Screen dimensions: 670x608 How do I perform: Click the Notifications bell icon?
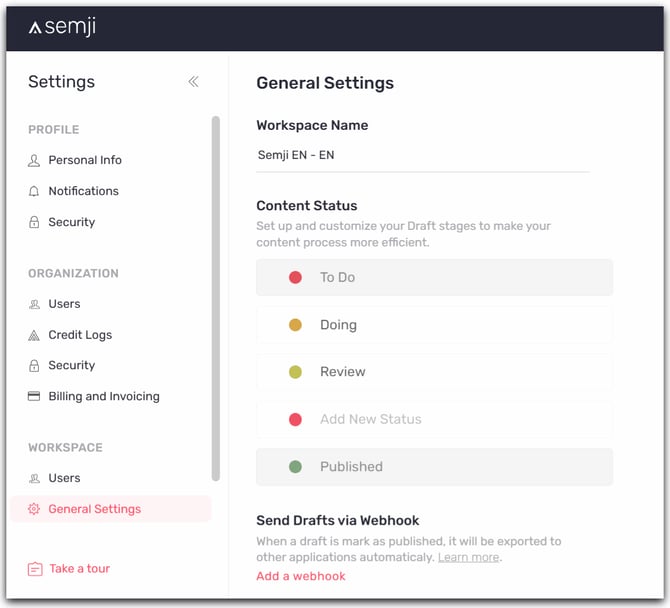coord(34,191)
